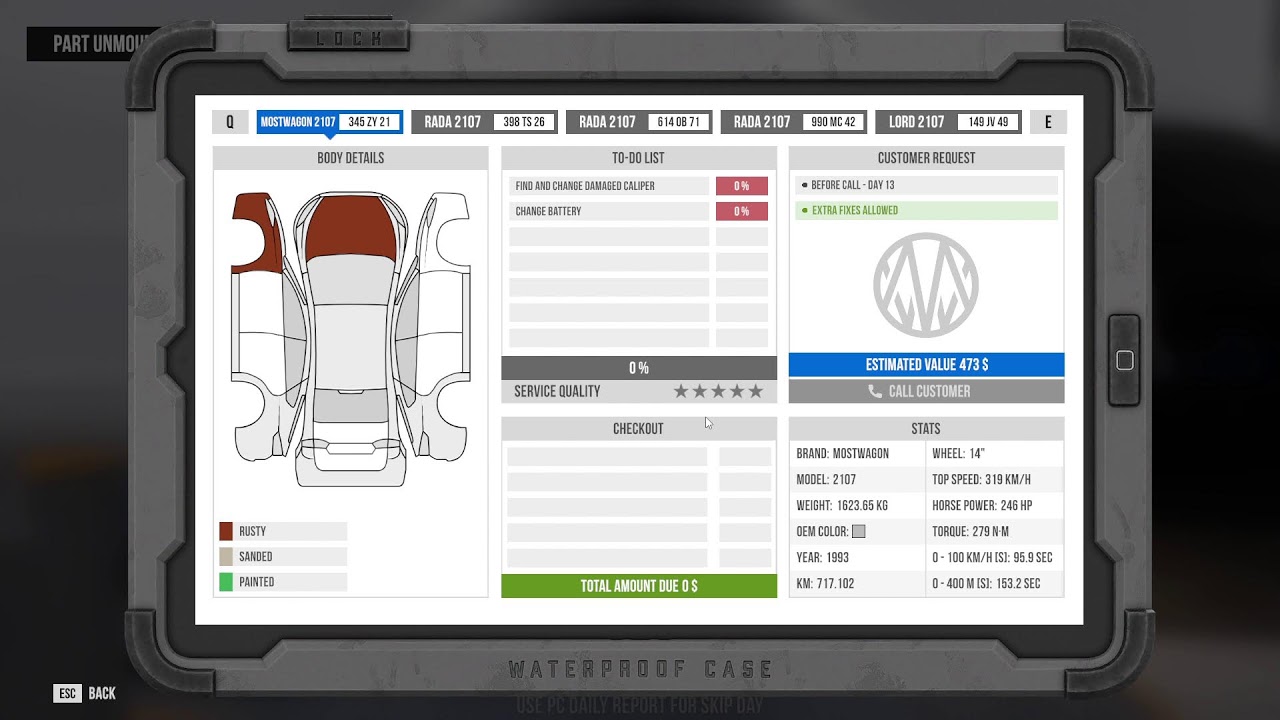1280x720 pixels.
Task: Click the phone icon beside Call Customer
Action: [875, 391]
